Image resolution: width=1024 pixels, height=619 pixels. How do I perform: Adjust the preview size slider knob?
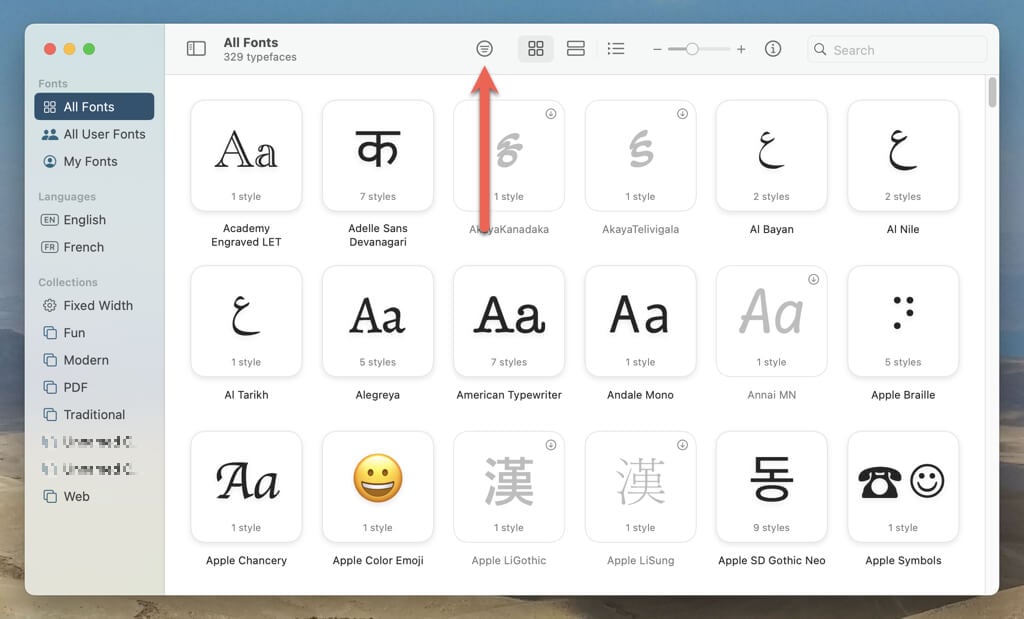pyautogui.click(x=692, y=49)
